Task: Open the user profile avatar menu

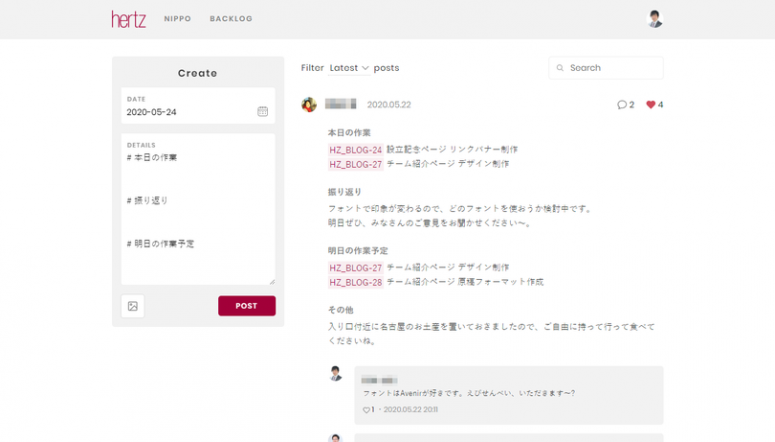Action: pos(655,19)
